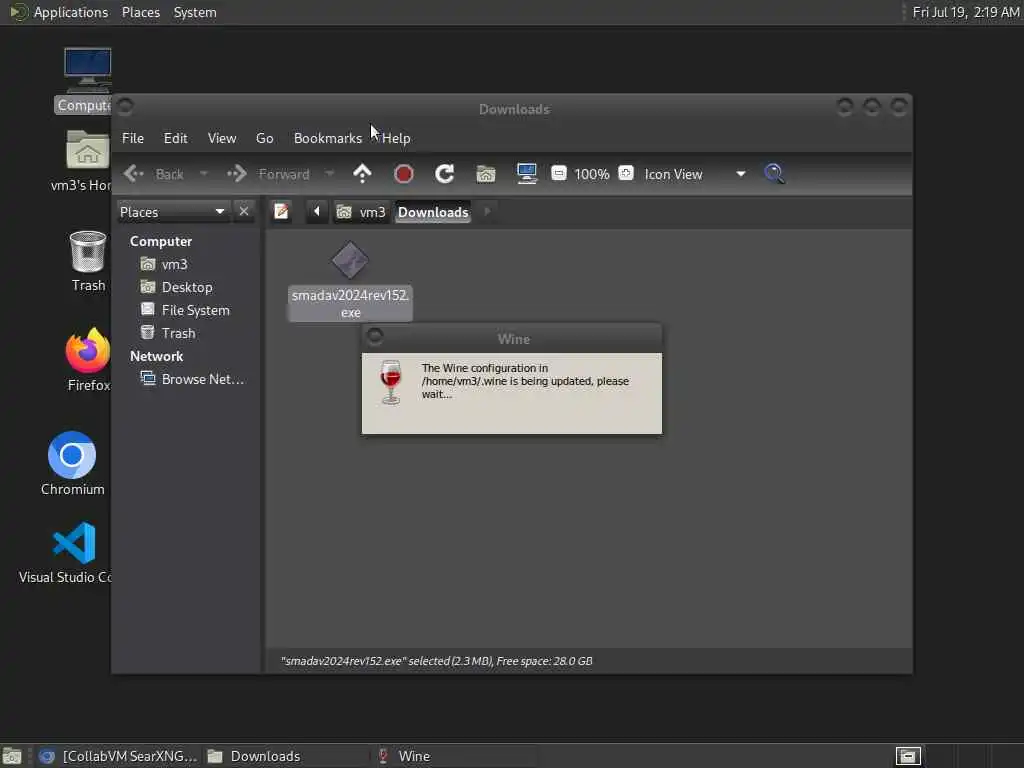Close the Places side pane
Image resolution: width=1024 pixels, height=768 pixels.
(x=244, y=212)
